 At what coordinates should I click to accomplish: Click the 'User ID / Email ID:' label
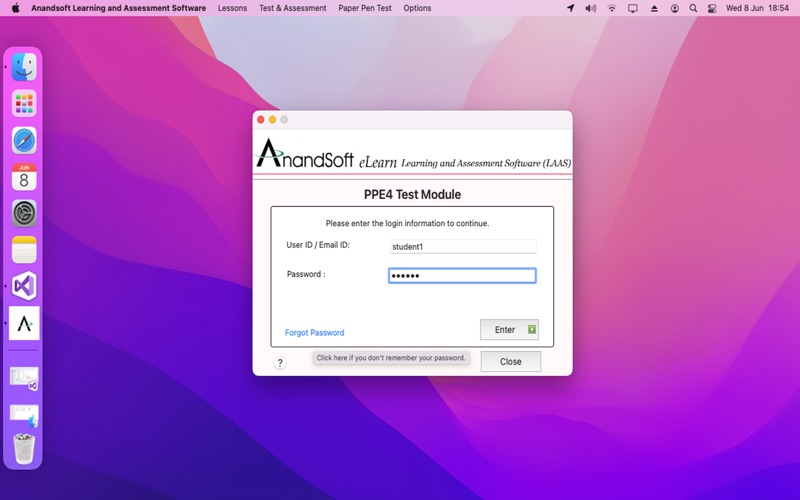(318, 245)
